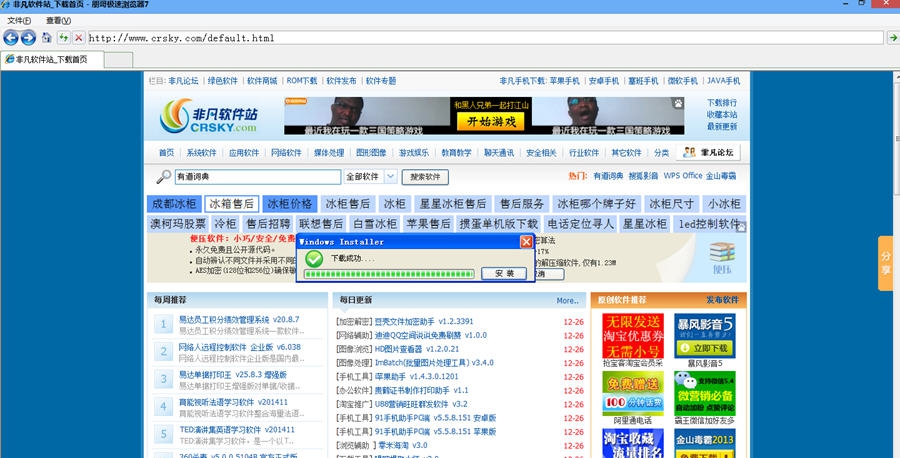The height and width of the screenshot is (458, 900).
Task: Click the green Go arrow beside address bar
Action: (893, 38)
